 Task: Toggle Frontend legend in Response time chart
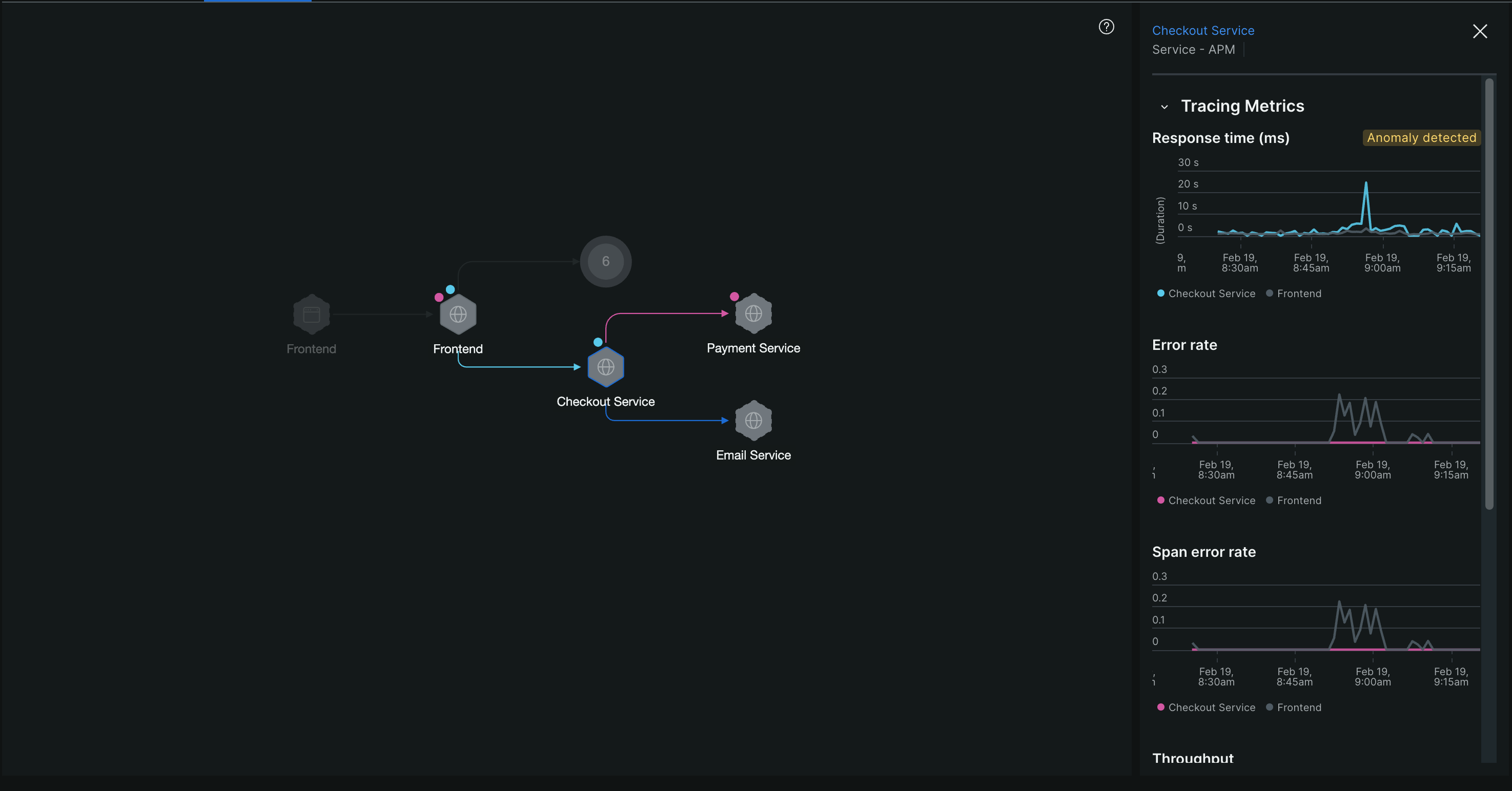pyautogui.click(x=1294, y=294)
